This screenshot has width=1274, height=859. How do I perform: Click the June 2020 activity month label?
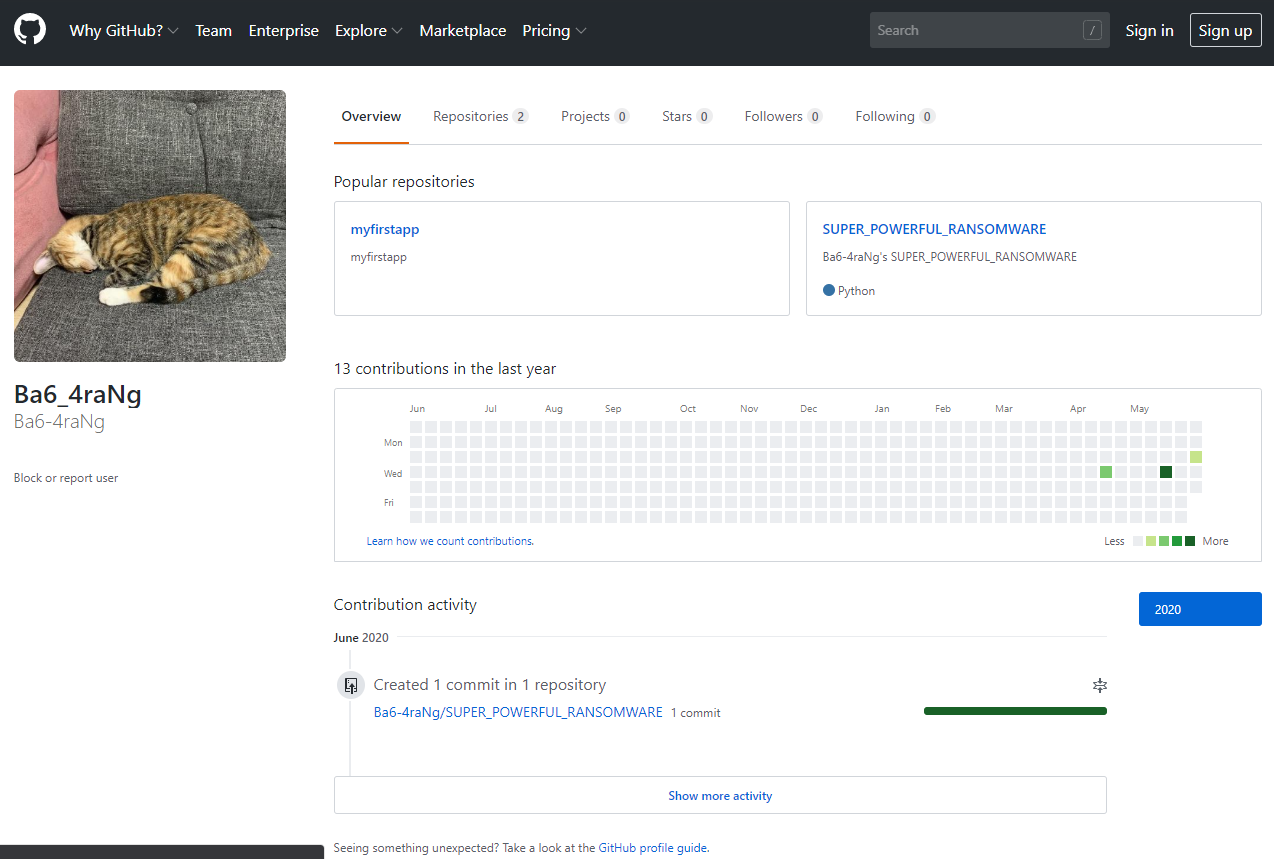tap(361, 637)
